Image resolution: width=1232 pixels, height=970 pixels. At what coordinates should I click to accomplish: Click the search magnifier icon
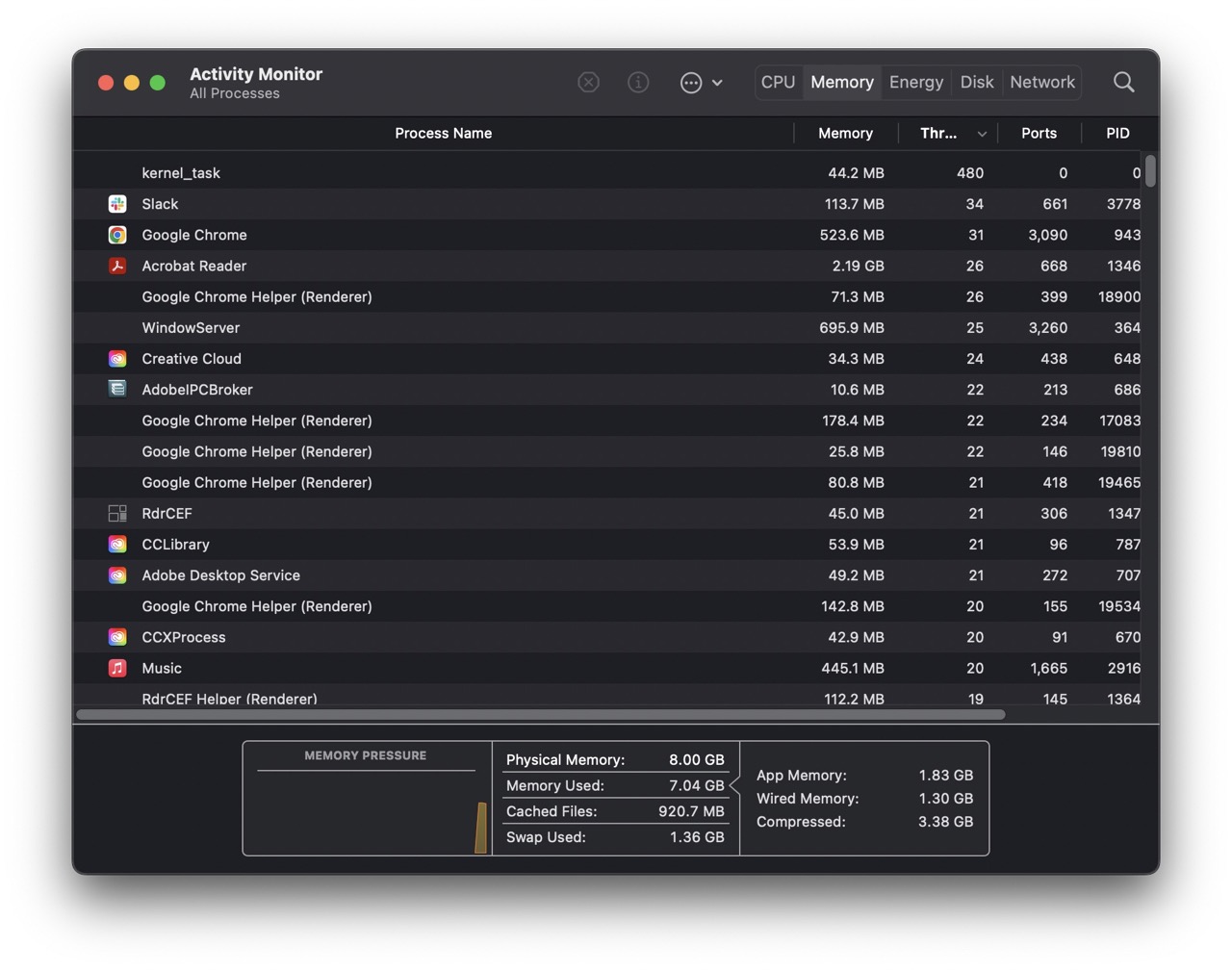click(1123, 83)
